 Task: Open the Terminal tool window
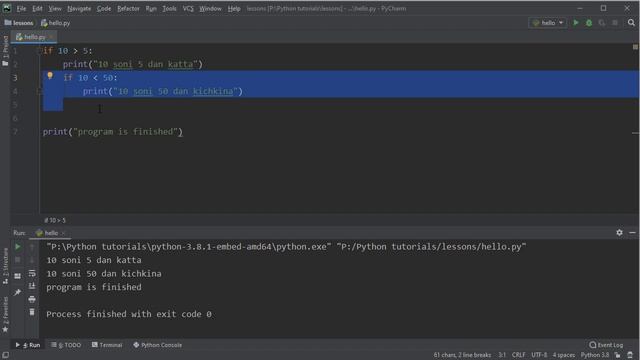pyautogui.click(x=107, y=345)
